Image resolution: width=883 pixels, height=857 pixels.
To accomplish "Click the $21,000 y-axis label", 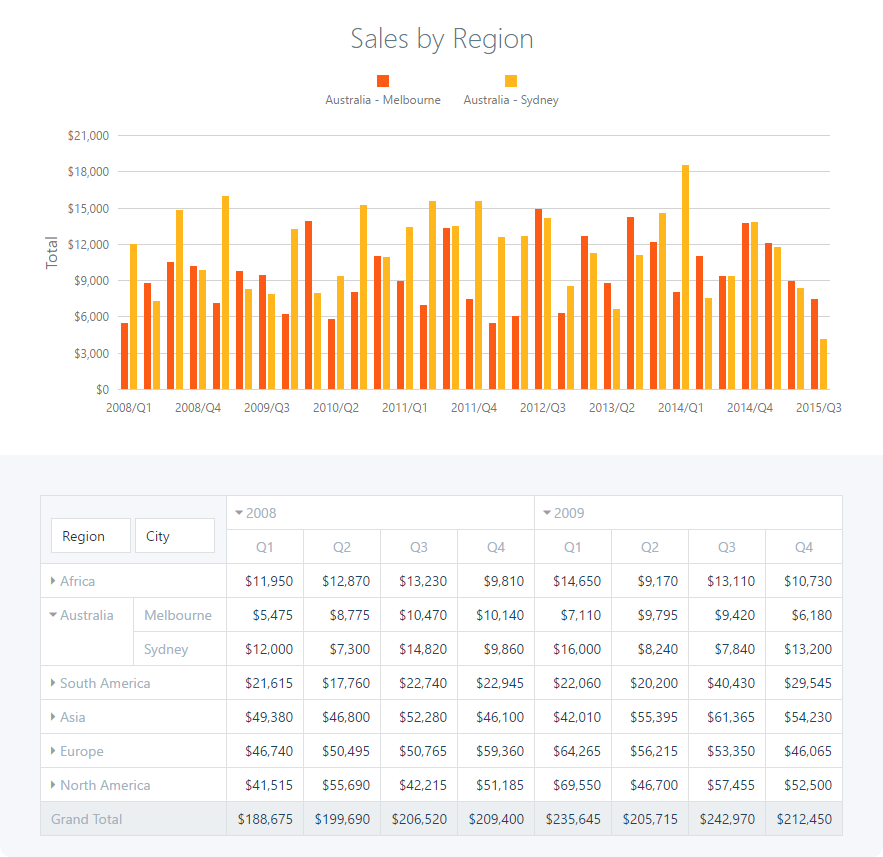I will (88, 136).
